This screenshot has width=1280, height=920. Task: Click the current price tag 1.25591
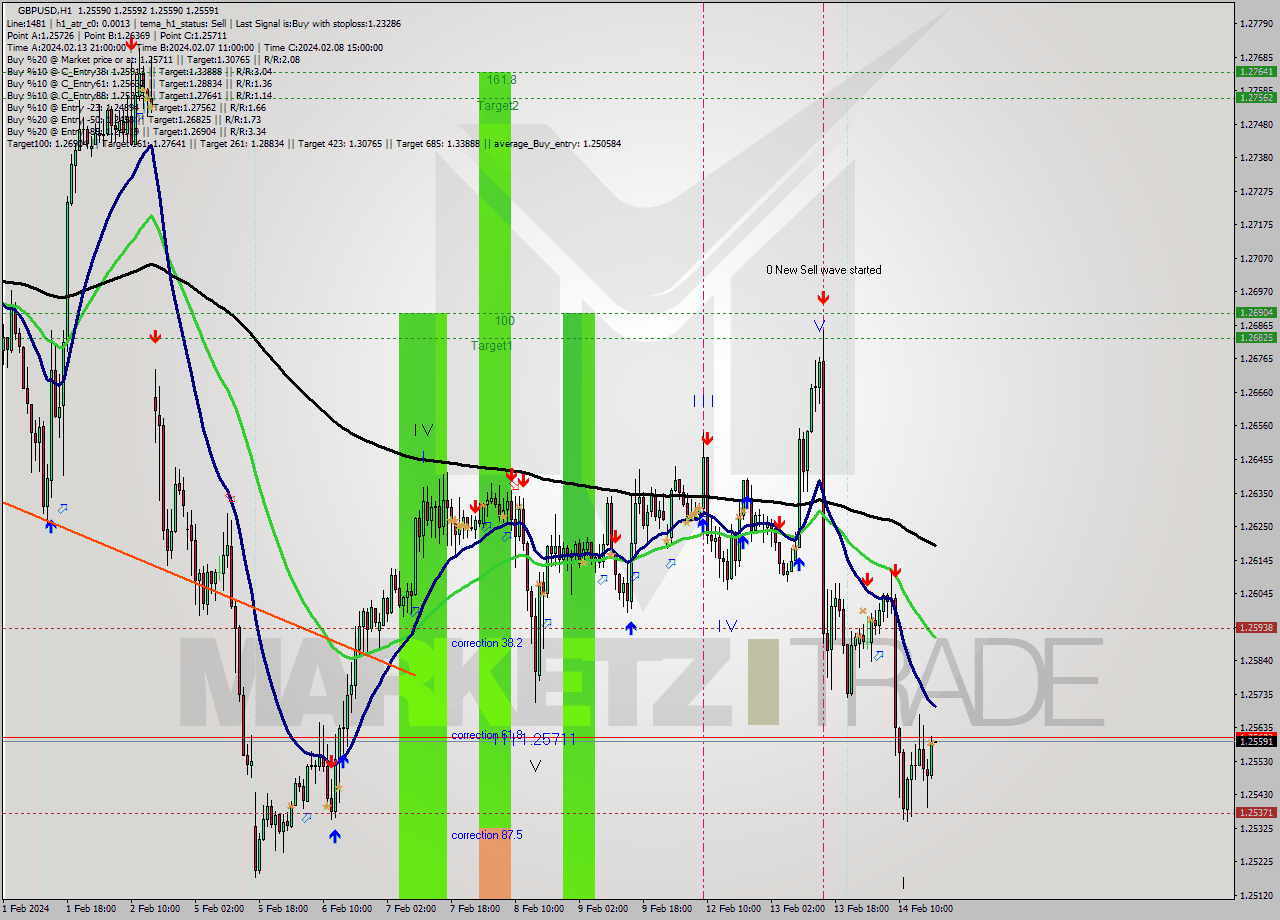click(x=1256, y=741)
